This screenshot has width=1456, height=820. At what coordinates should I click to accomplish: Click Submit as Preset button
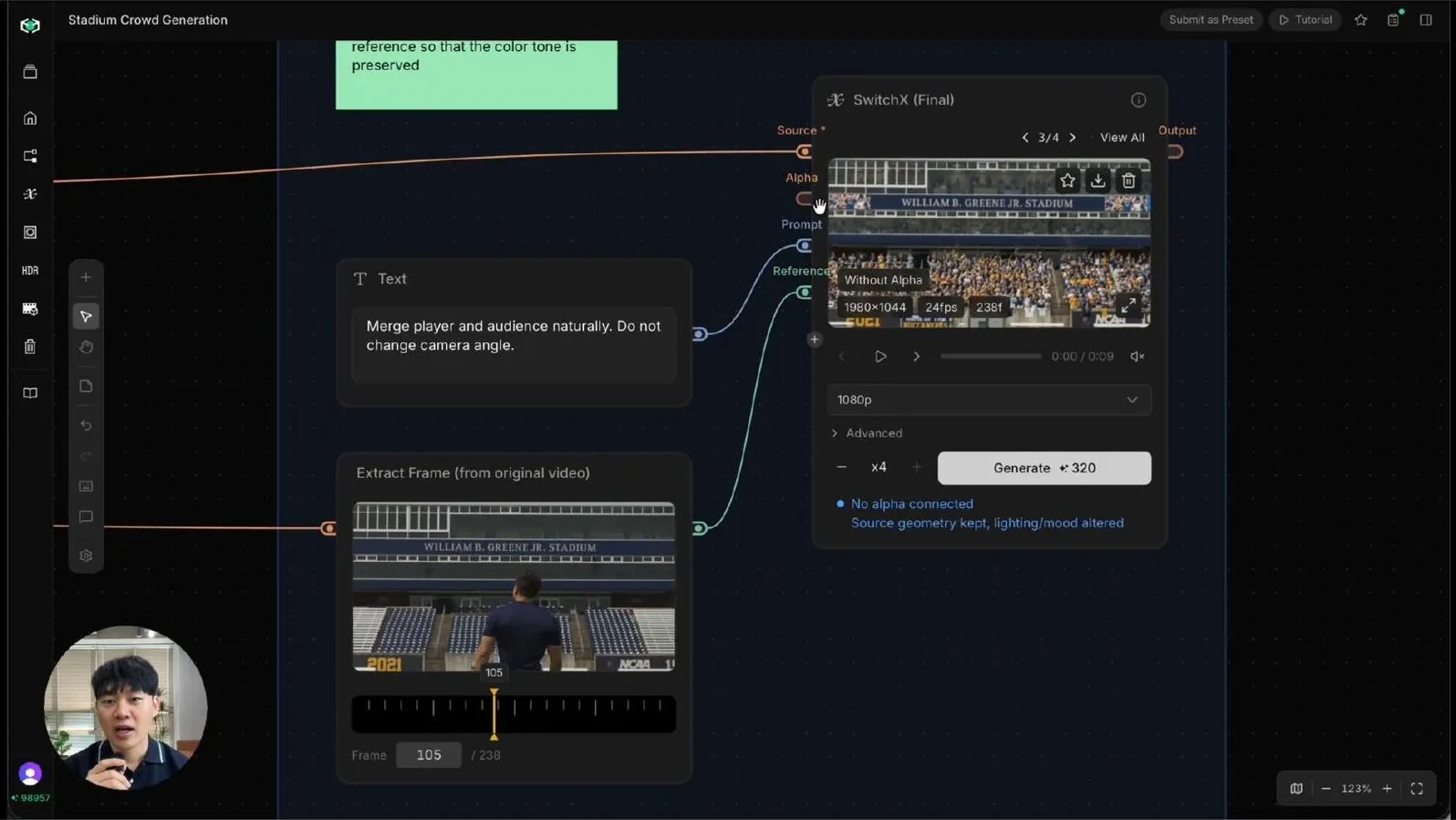click(x=1212, y=20)
